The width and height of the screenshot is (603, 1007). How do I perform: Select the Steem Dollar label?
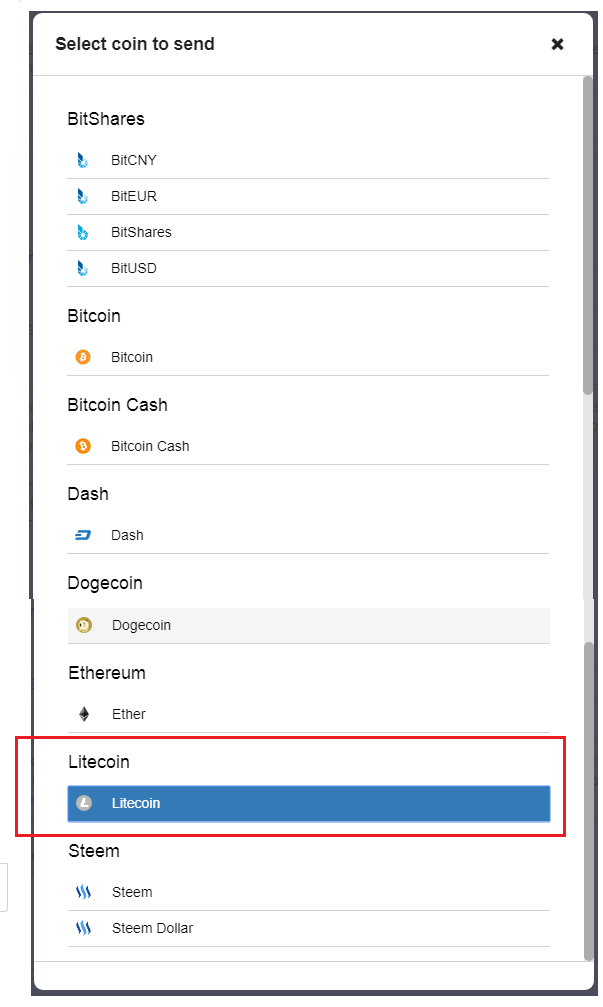[152, 928]
